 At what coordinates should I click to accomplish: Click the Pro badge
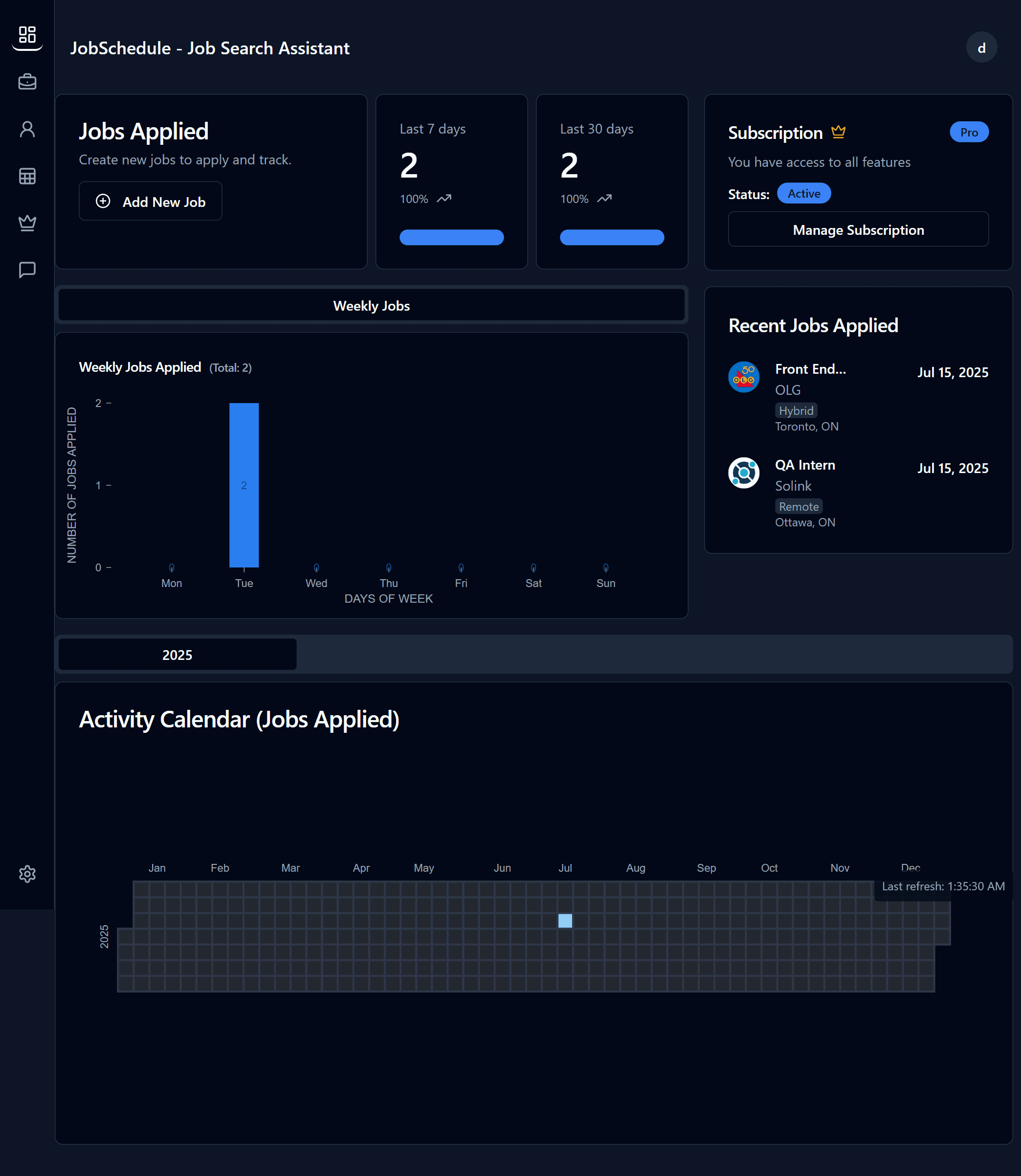click(969, 132)
